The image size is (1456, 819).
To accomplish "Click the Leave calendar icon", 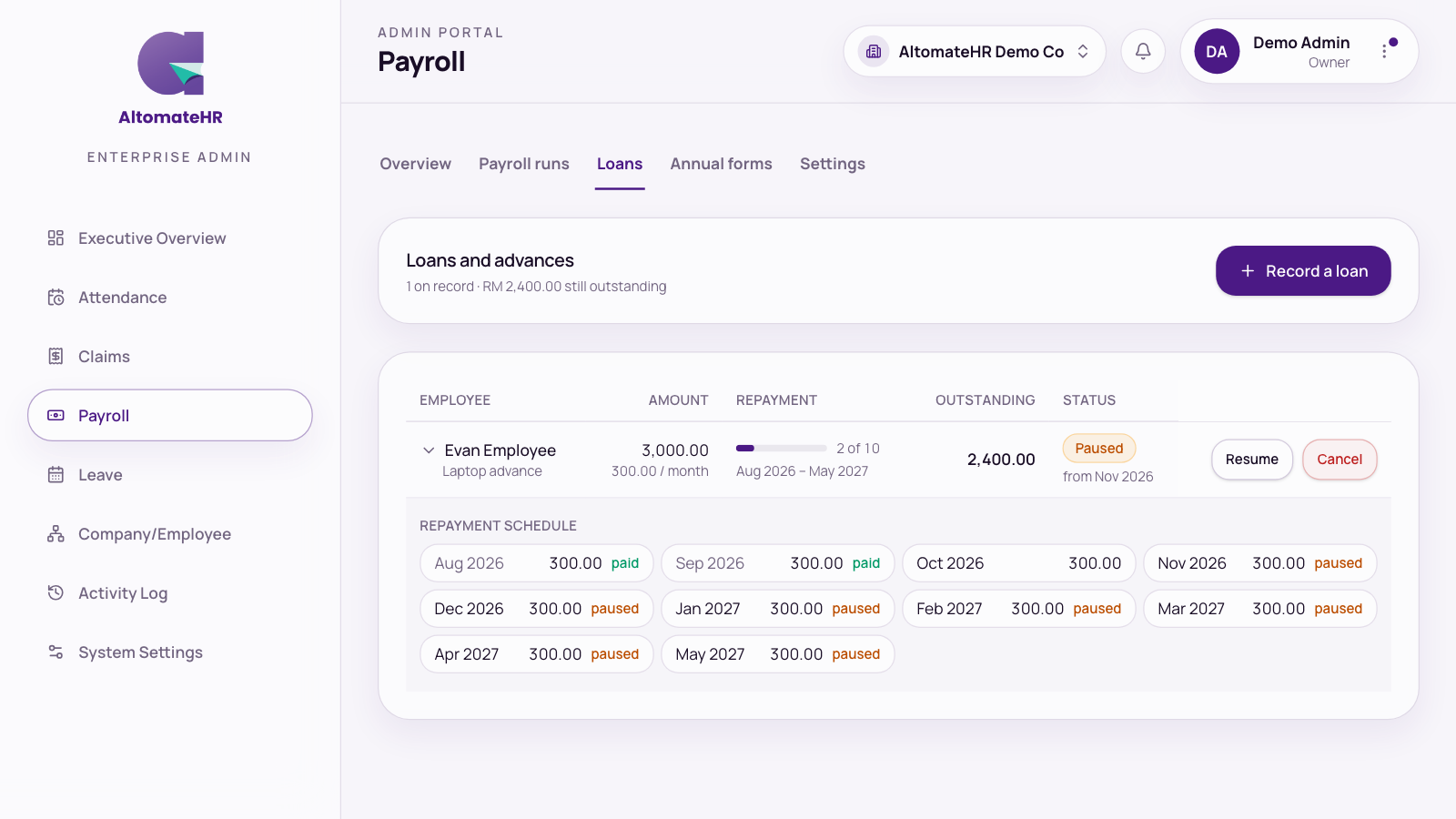I will pos(56,475).
